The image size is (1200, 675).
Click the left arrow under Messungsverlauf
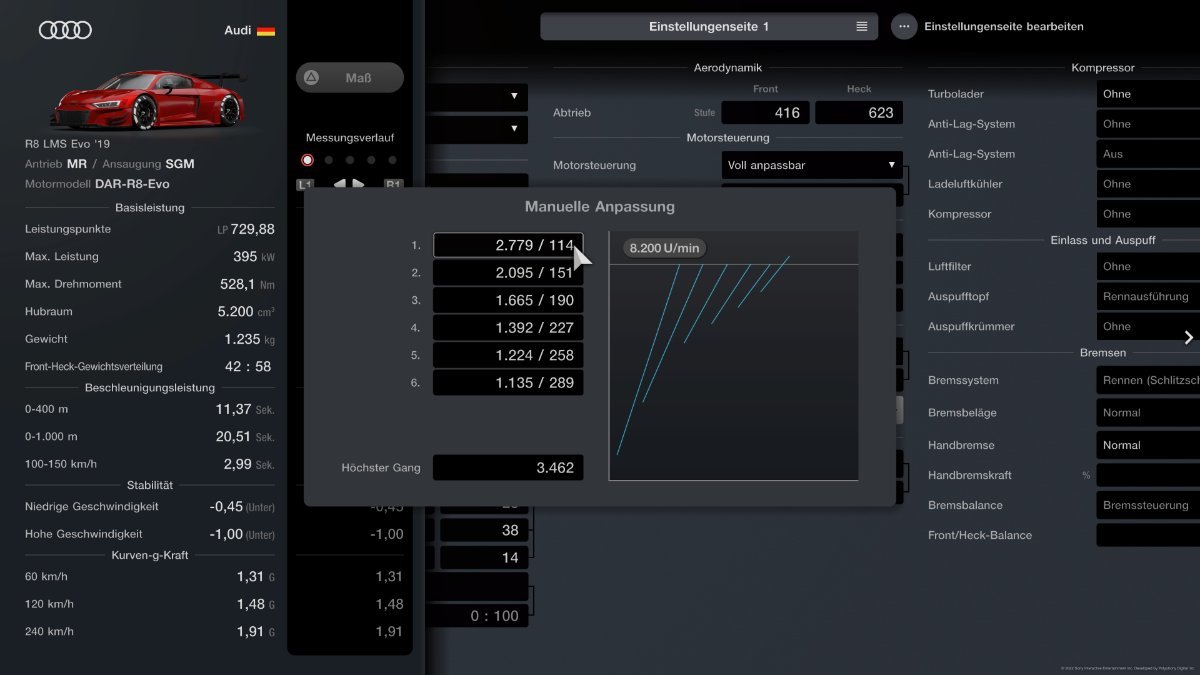coord(339,184)
